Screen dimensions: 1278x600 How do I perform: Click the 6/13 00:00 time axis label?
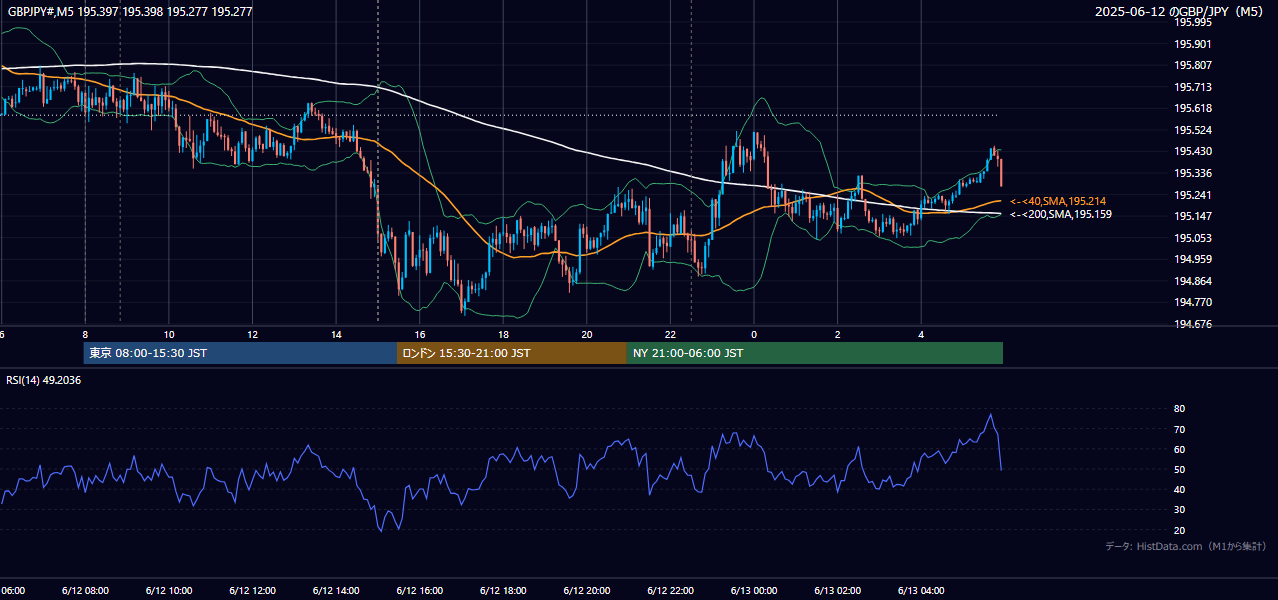point(754,591)
